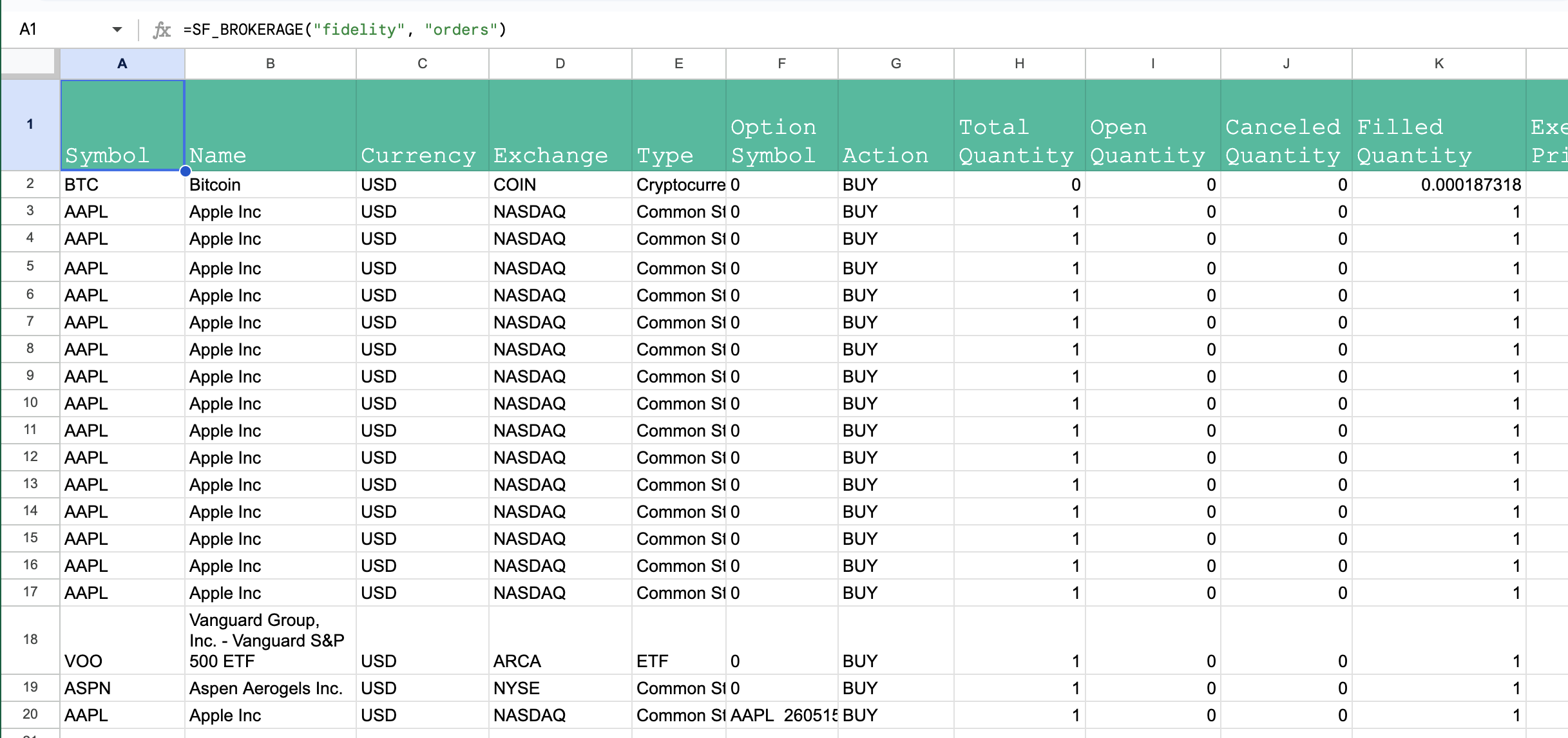Click the NASDAQ cell in row 17
This screenshot has width=1568, height=738.
tap(560, 592)
